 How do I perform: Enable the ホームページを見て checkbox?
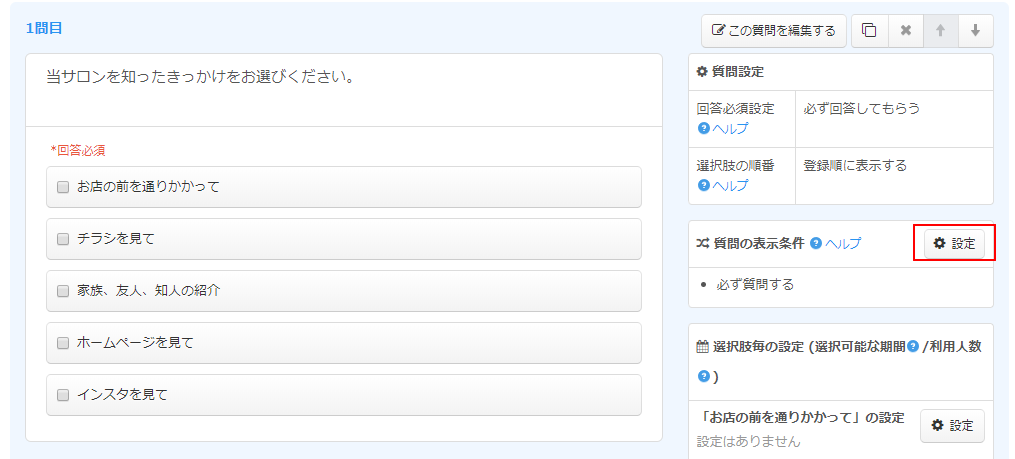(63, 343)
